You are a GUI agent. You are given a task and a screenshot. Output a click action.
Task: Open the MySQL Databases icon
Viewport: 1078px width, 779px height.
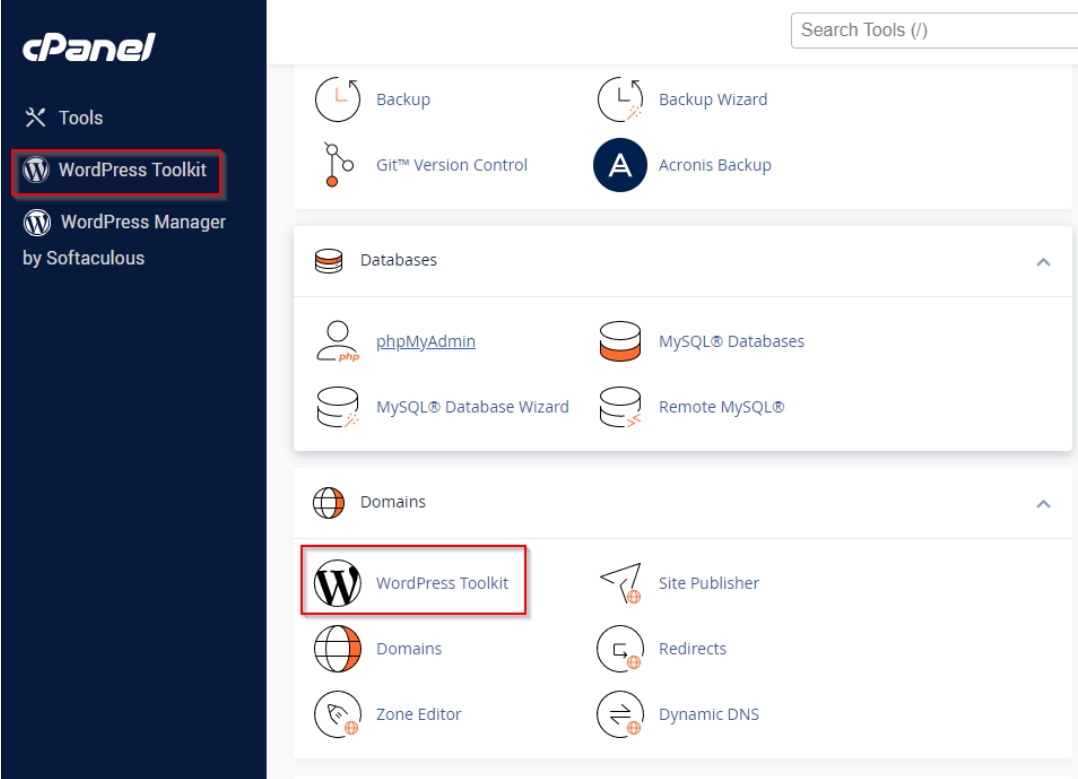[618, 342]
